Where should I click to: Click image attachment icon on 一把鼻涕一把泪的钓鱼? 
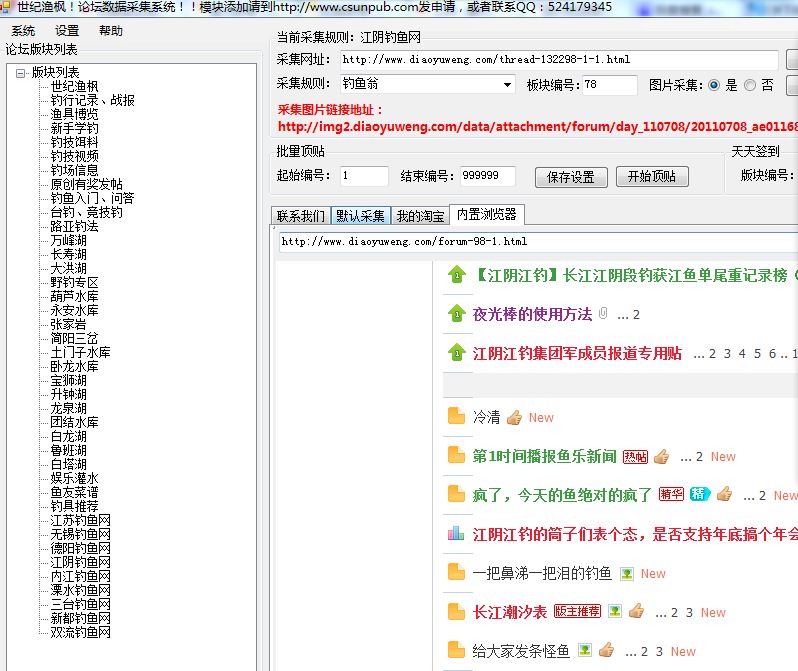click(627, 574)
